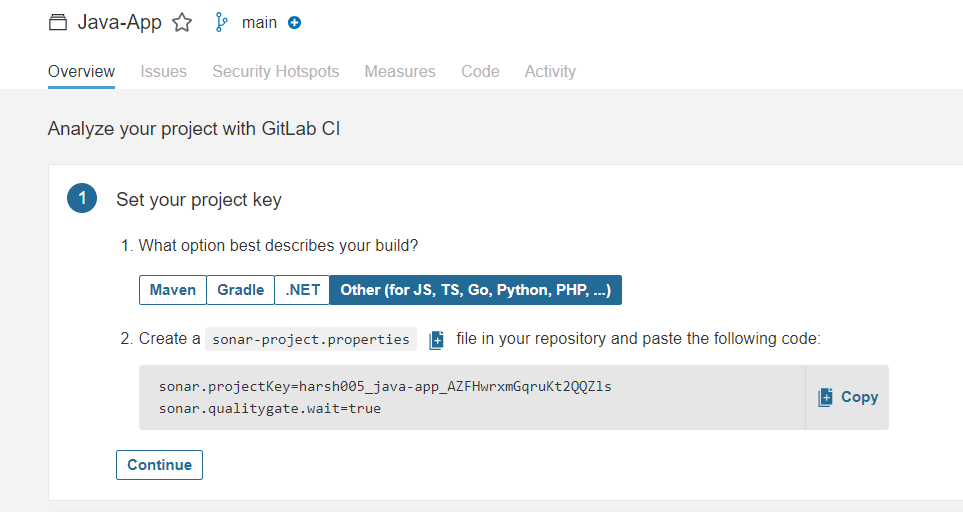Select the Maven build option
The width and height of the screenshot is (963, 512).
pyautogui.click(x=173, y=290)
